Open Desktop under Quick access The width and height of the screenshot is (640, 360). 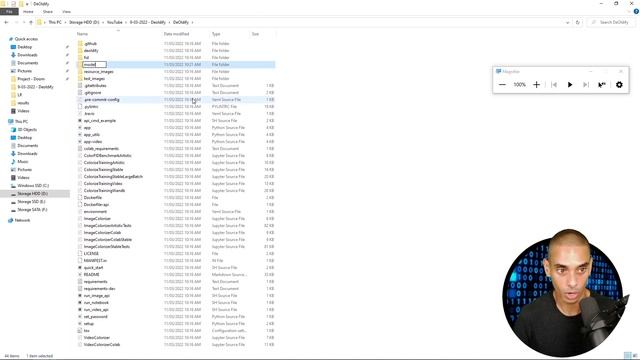24,47
